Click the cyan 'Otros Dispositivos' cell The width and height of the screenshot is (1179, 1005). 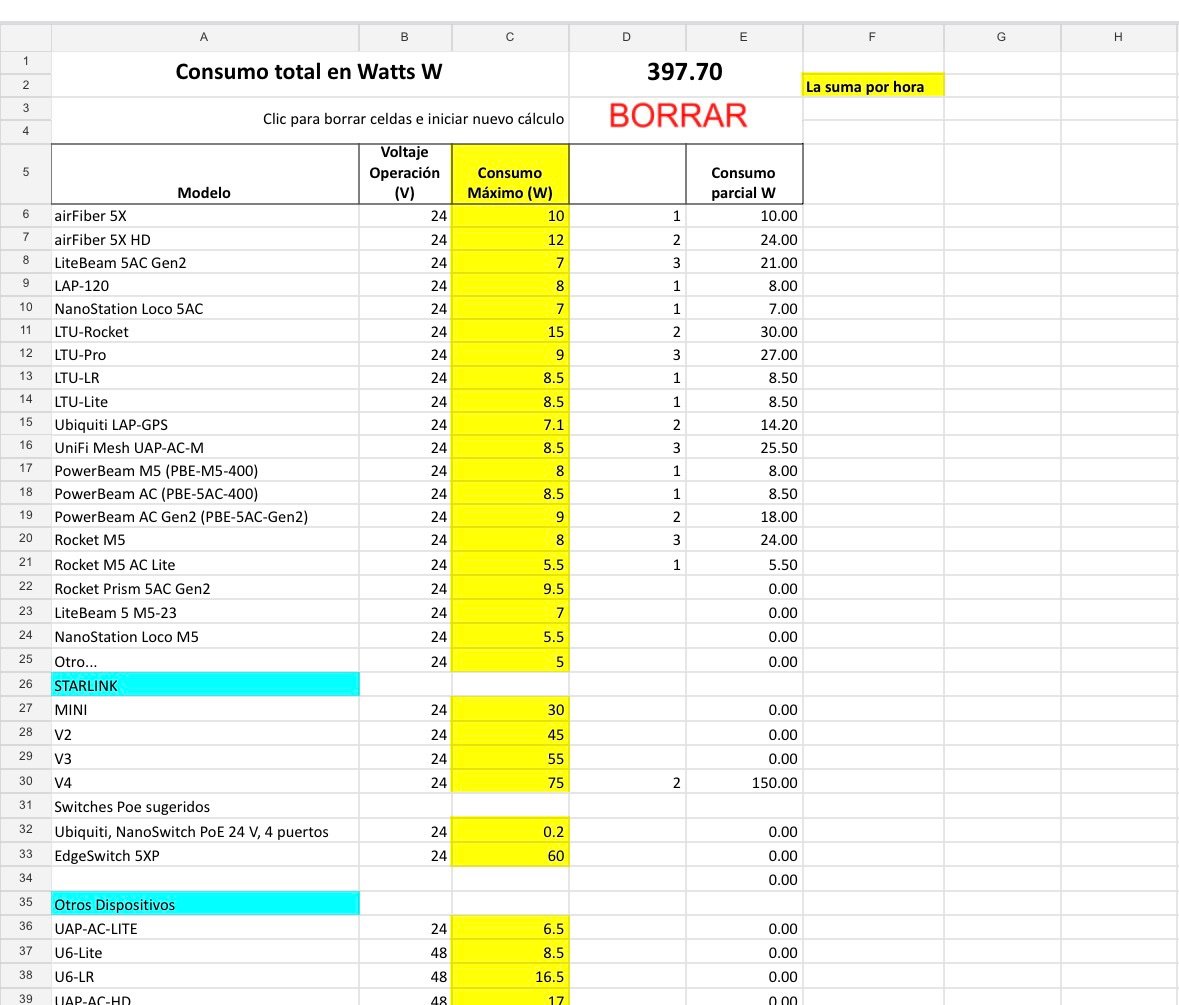[x=205, y=905]
